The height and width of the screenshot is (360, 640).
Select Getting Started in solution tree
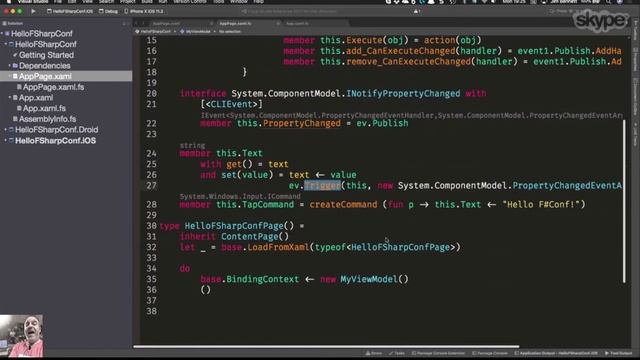(46, 55)
